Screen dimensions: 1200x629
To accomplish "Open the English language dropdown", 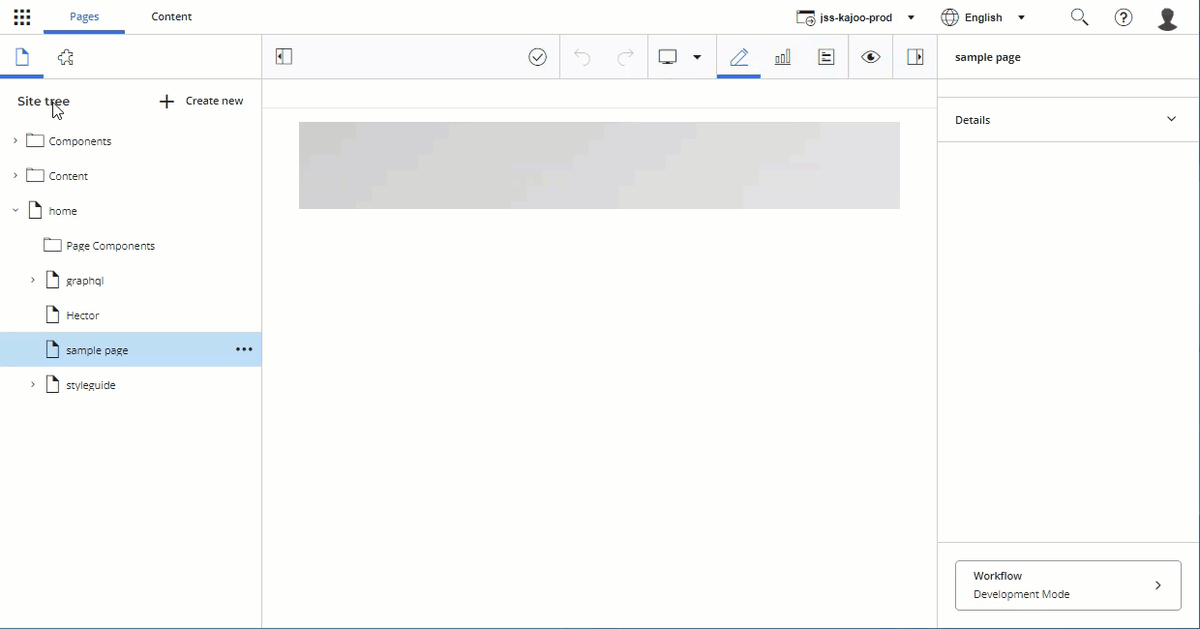I will point(983,17).
